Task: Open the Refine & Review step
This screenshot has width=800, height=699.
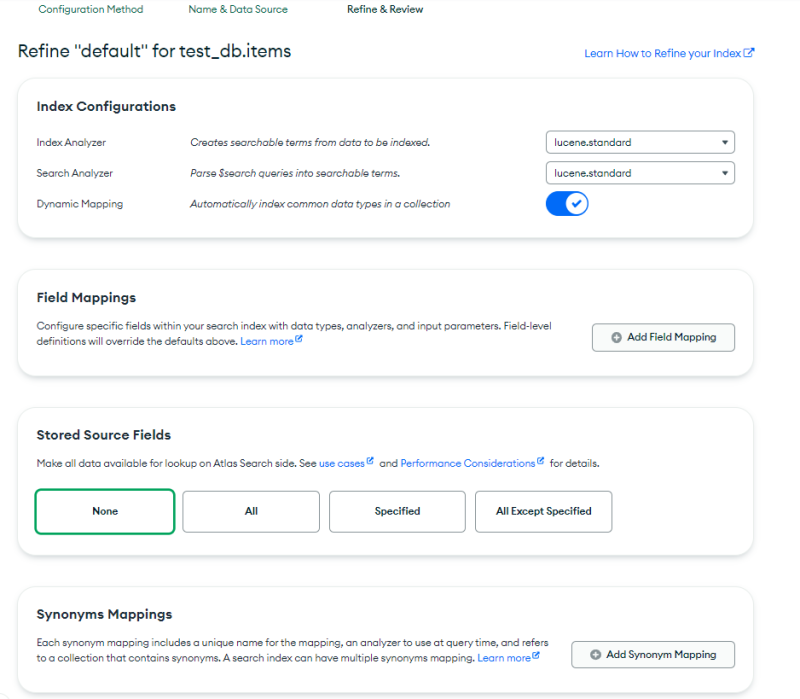Action: coord(385,9)
